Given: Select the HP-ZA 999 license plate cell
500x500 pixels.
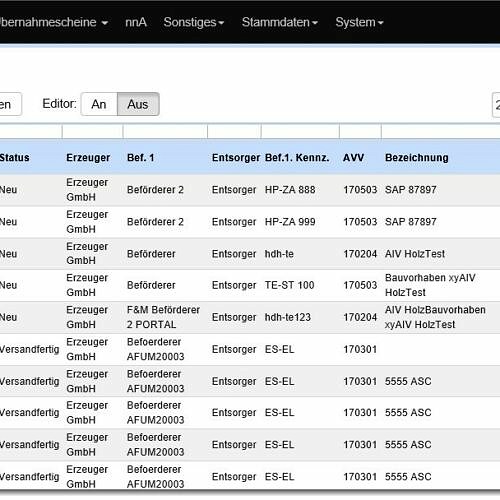Looking at the screenshot, I should (290, 222).
